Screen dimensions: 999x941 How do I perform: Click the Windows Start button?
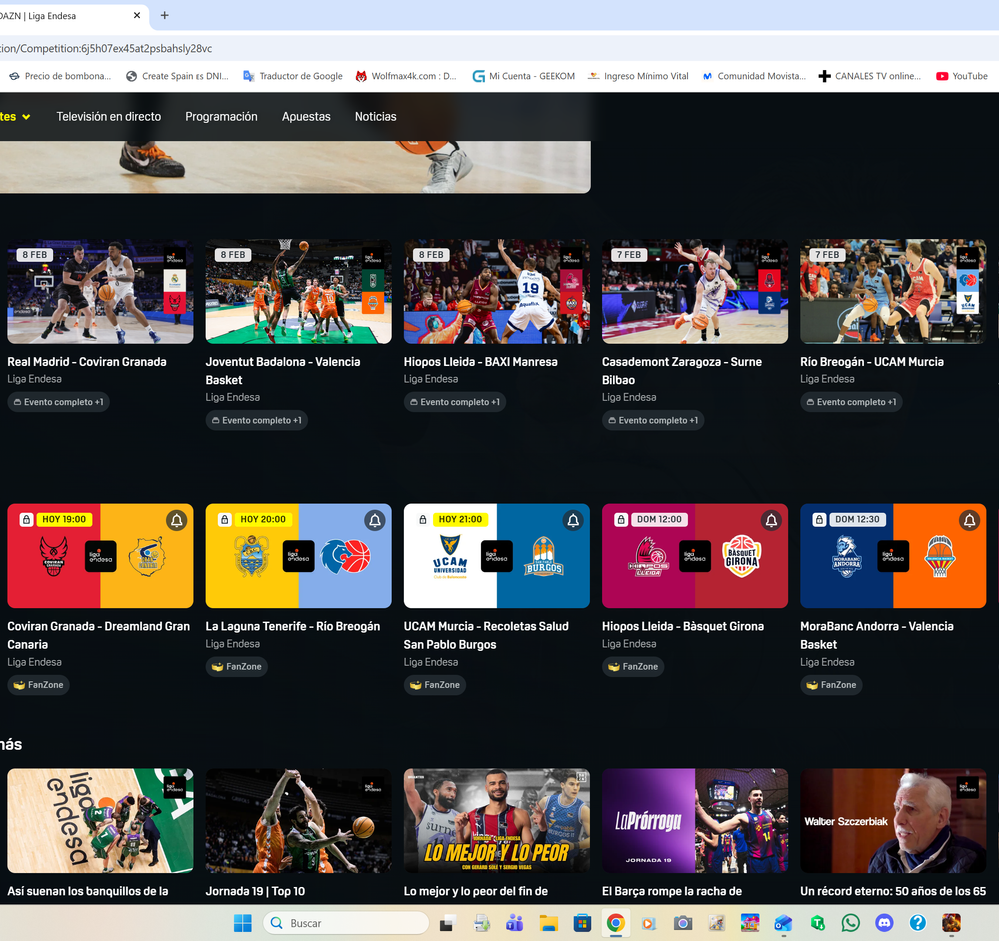[243, 923]
